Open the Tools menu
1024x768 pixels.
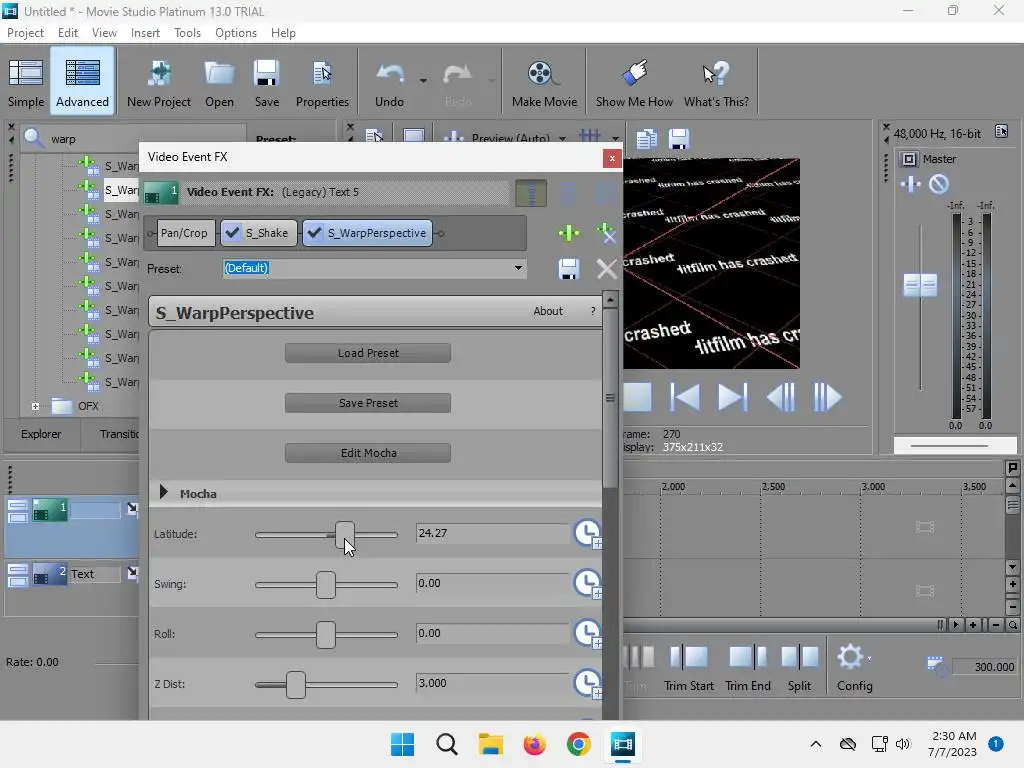click(187, 33)
